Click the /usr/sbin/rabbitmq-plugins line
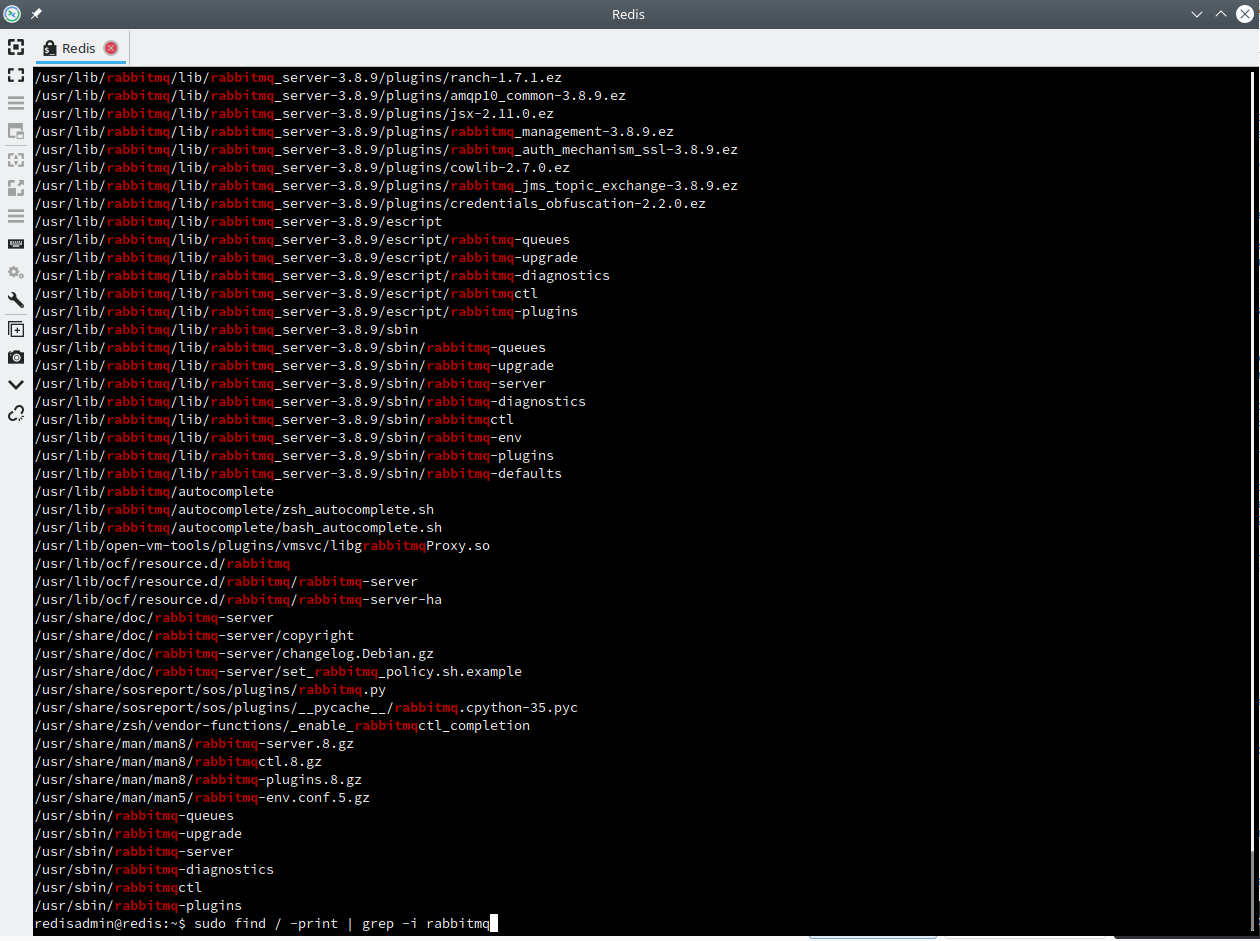 (138, 905)
